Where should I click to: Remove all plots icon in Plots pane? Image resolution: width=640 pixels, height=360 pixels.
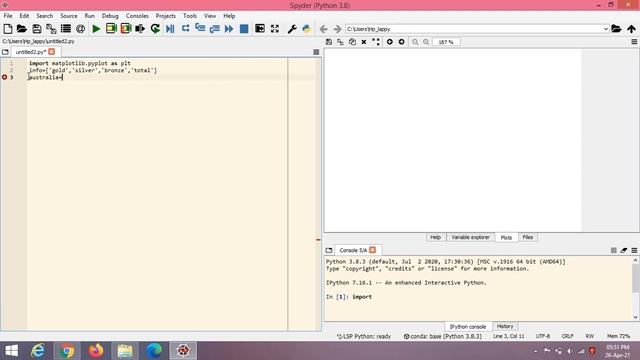tap(376, 42)
